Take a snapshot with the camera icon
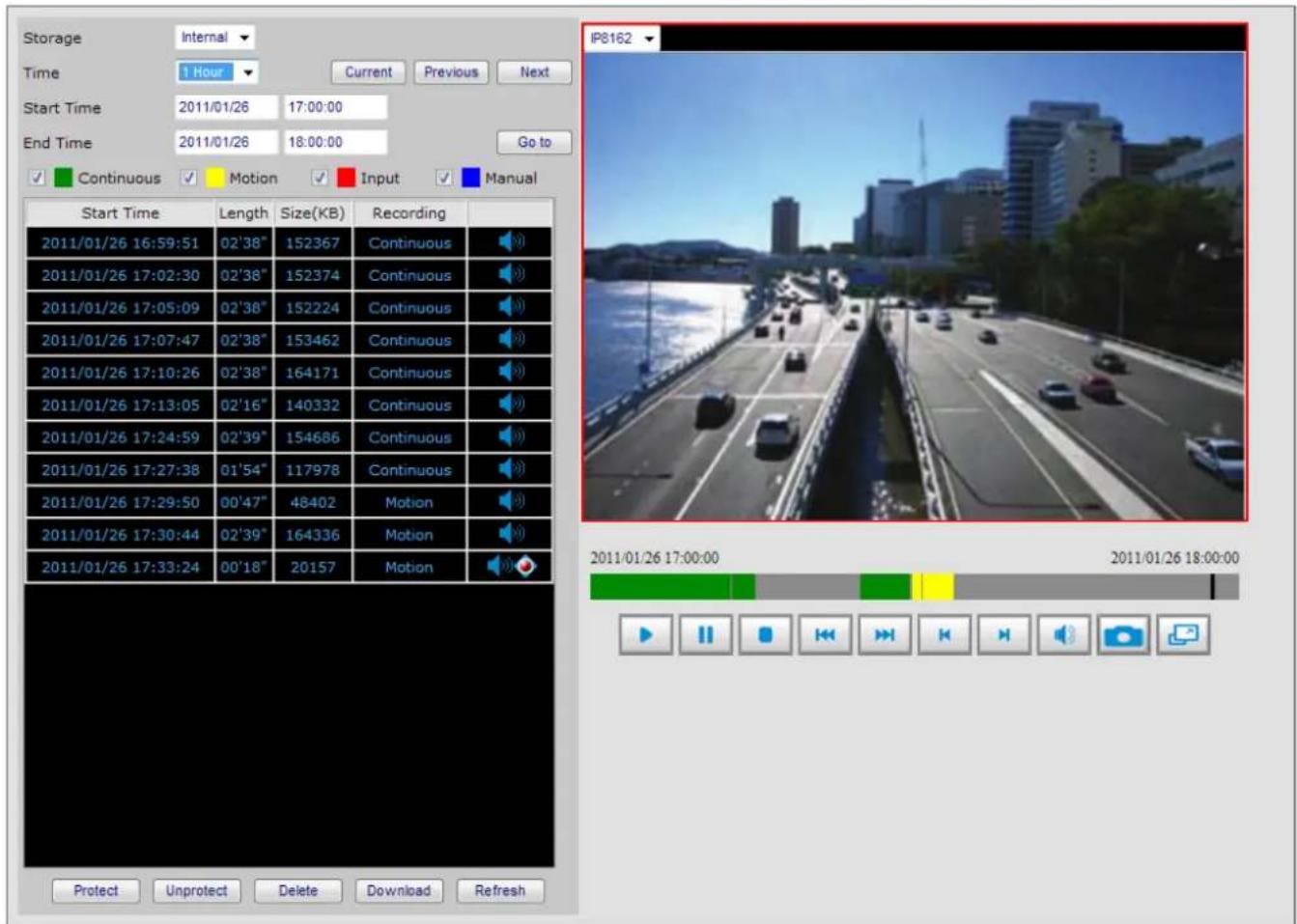Viewport: 1297px width, 924px height. pyautogui.click(x=1123, y=635)
